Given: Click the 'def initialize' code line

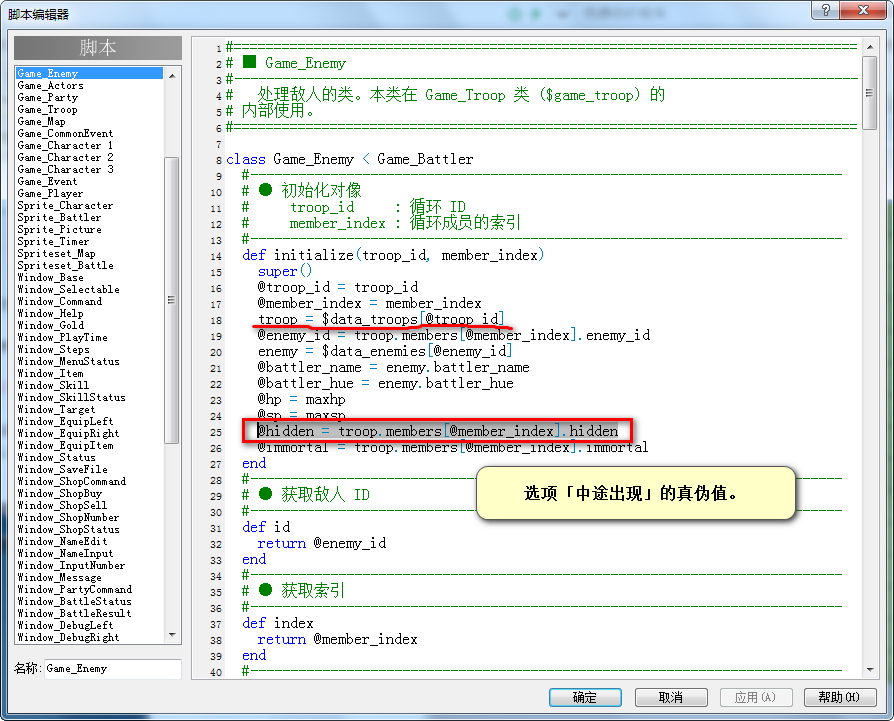Looking at the screenshot, I should [x=393, y=255].
